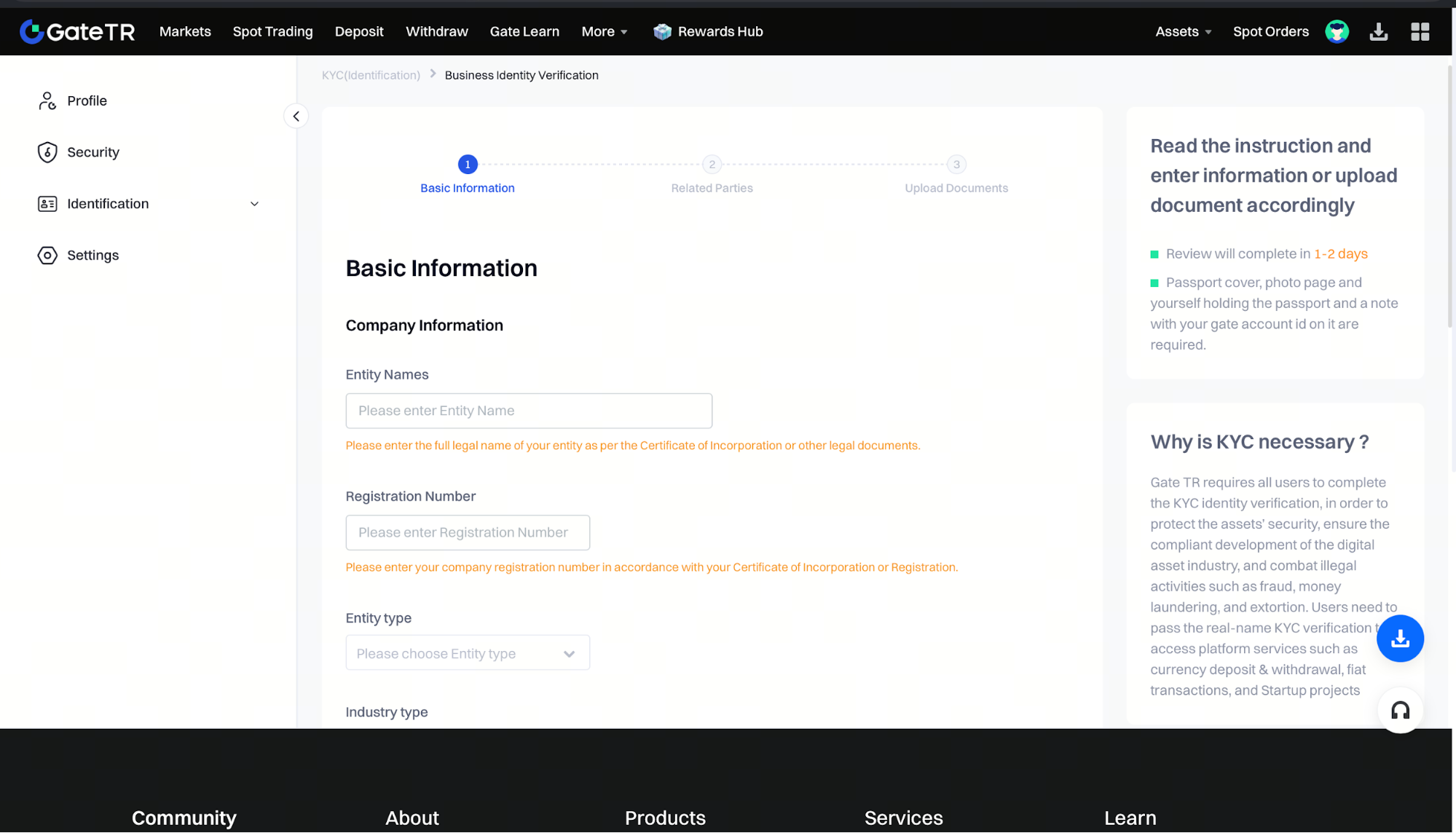
Task: Open Security in the sidebar
Action: (93, 152)
